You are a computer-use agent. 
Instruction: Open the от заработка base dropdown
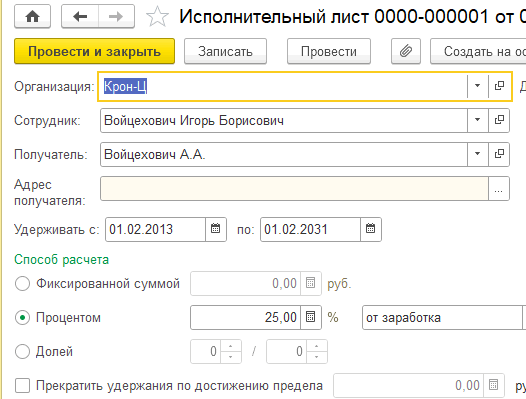[524, 317]
